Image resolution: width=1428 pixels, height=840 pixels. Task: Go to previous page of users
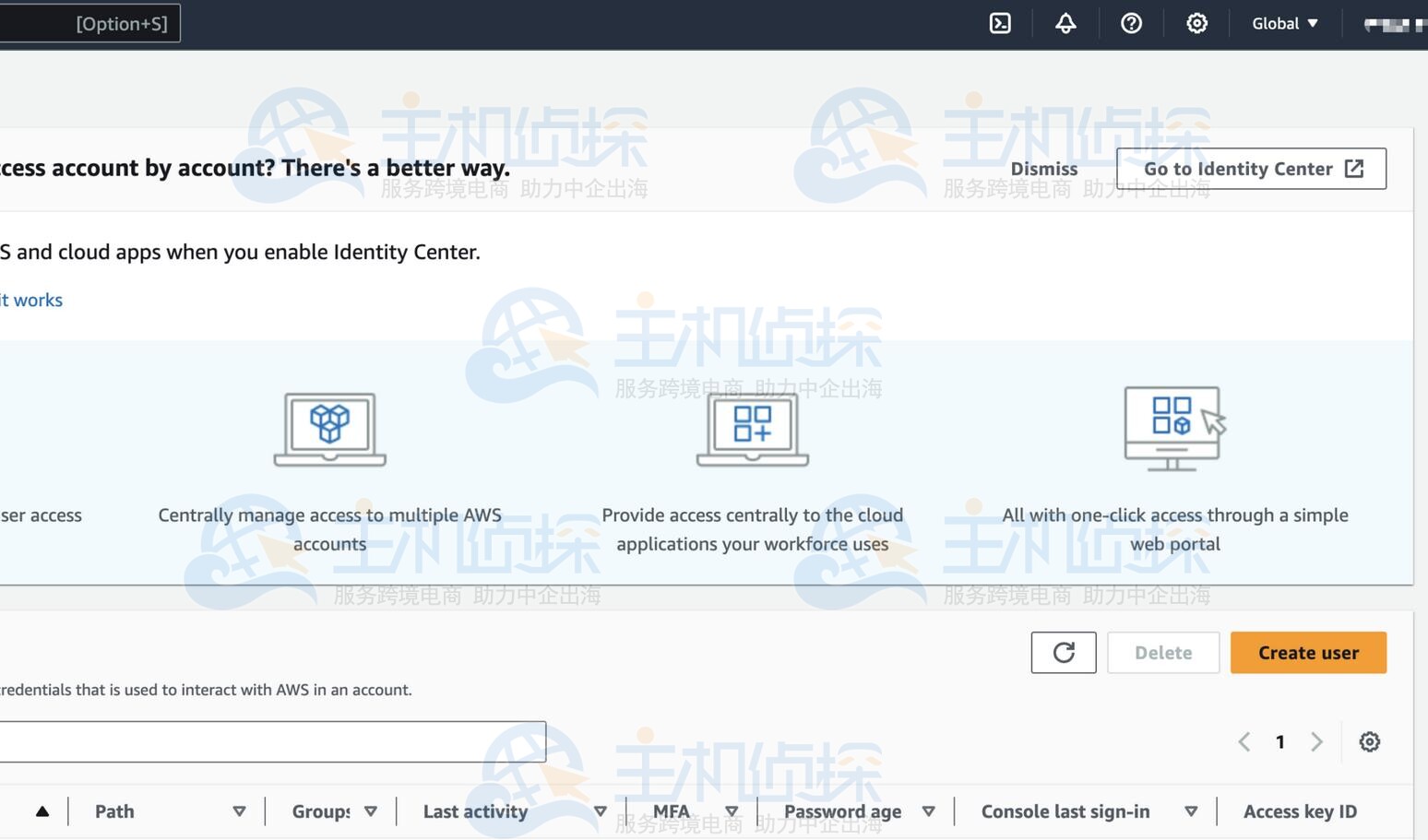click(x=1244, y=742)
